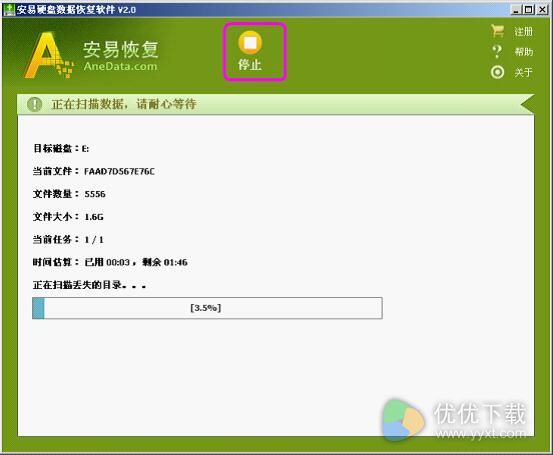The image size is (553, 455).
Task: Minimize the data recovery window
Action: click(516, 10)
